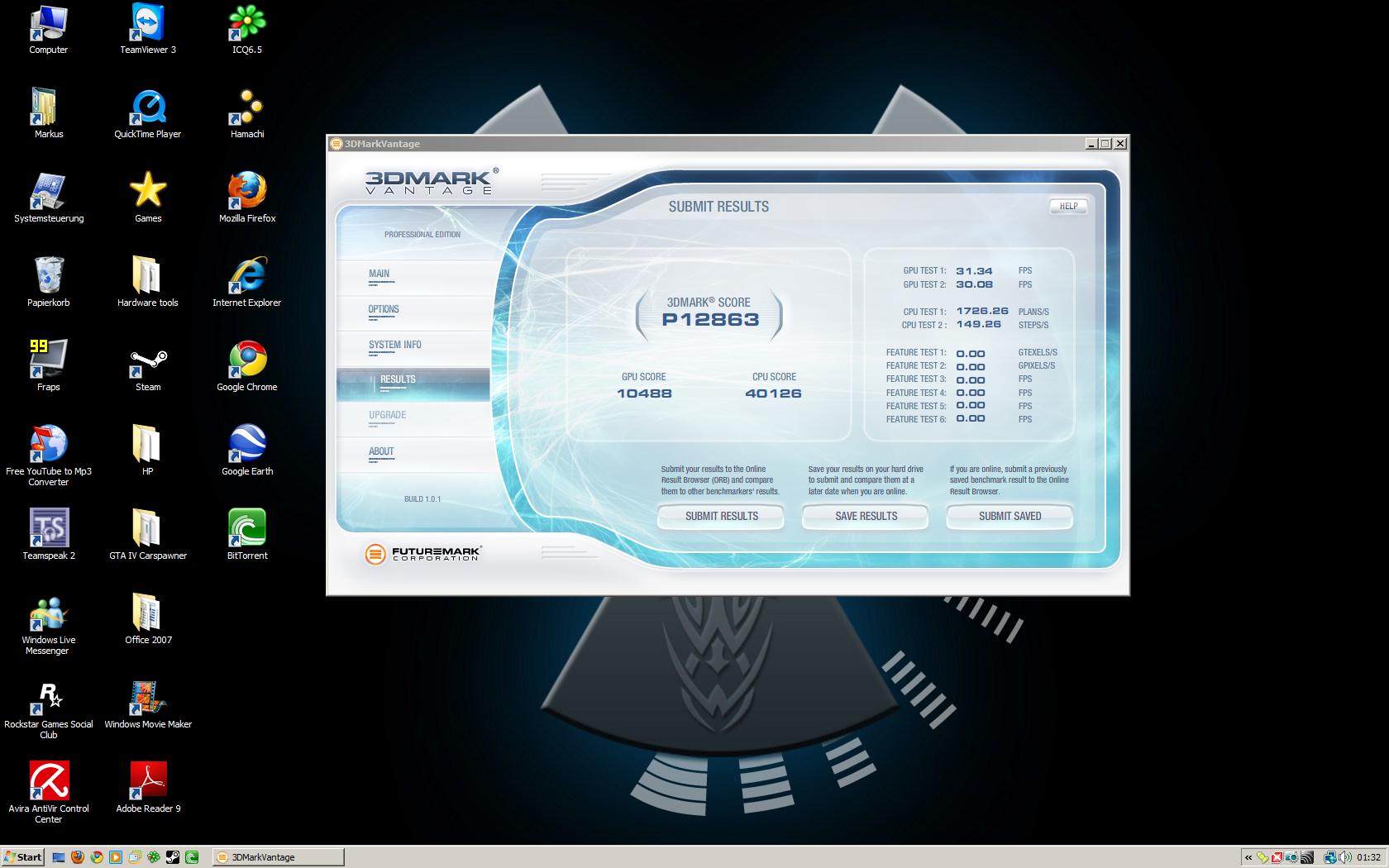1389x868 pixels.
Task: Launch Steam from quick launch bar
Action: click(173, 857)
